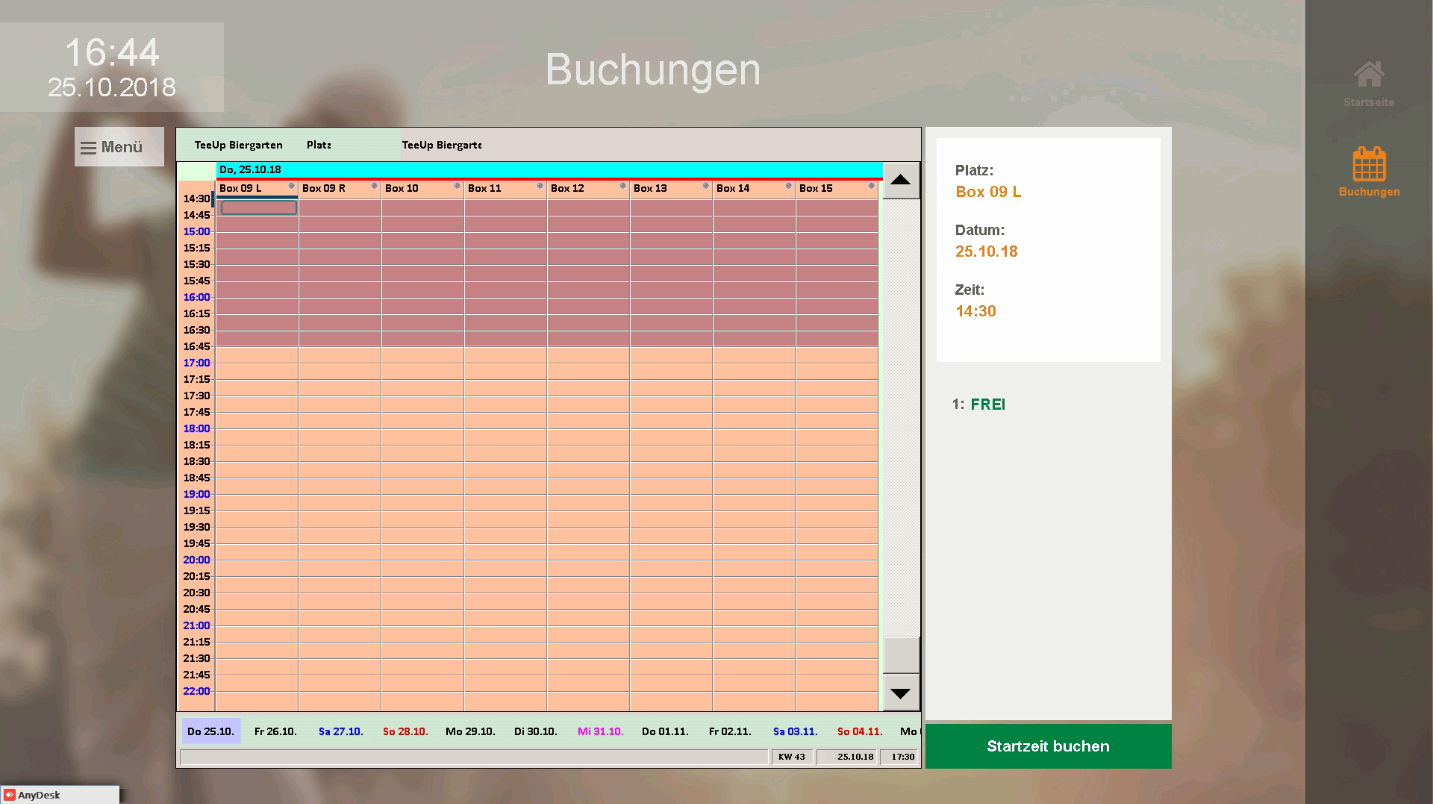The width and height of the screenshot is (1433, 804).
Task: Select the Mi 31.10. day tab
Action: [x=600, y=731]
